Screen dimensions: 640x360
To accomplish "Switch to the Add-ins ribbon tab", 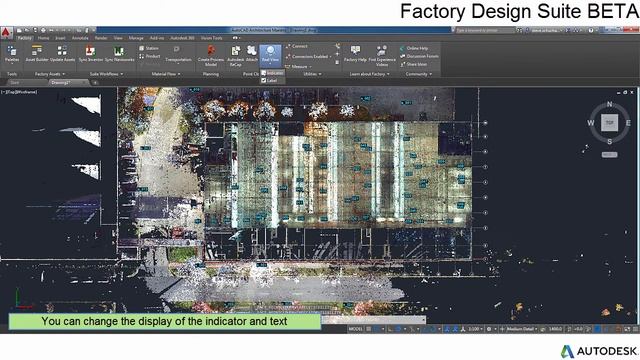I will tap(157, 38).
